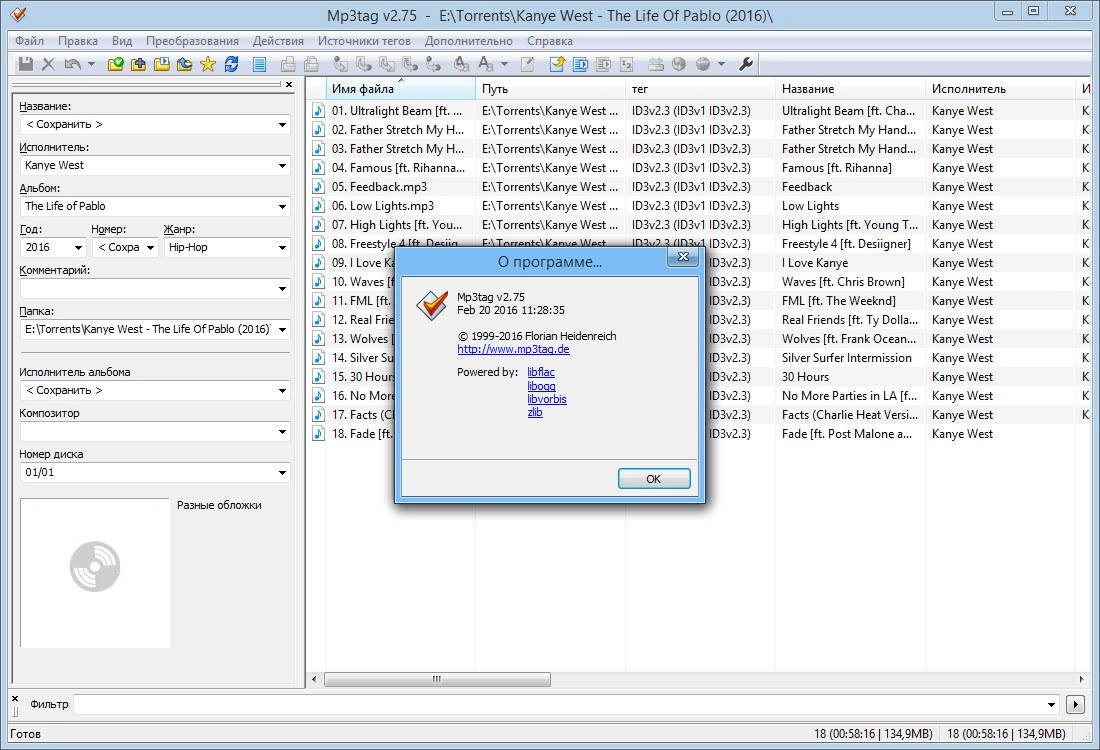The width and height of the screenshot is (1100, 750).
Task: Click OK in the О программе dialog
Action: pos(654,478)
